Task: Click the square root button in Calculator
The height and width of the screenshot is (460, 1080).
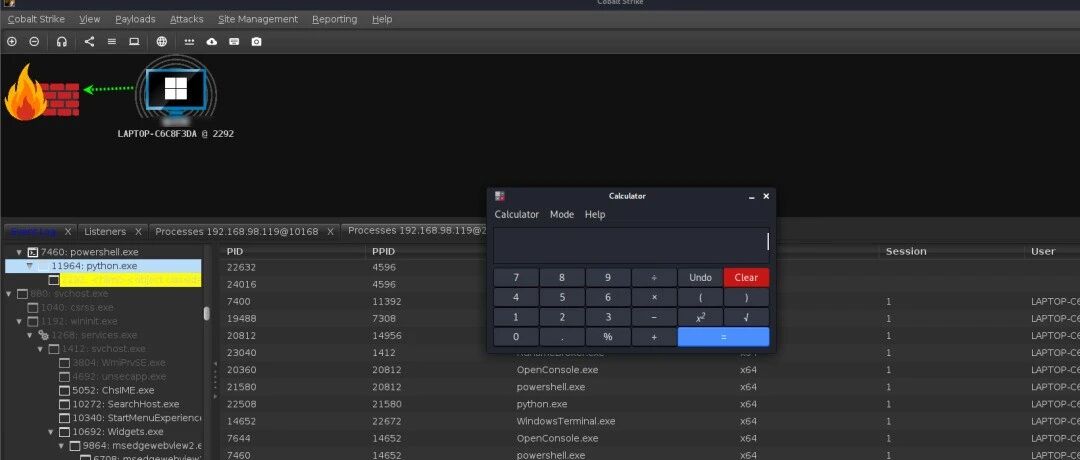Action: pyautogui.click(x=746, y=317)
